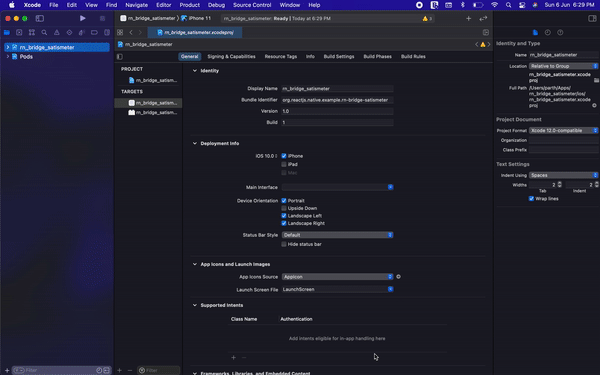
Task: Click the add editor split icon
Action: tap(486, 33)
